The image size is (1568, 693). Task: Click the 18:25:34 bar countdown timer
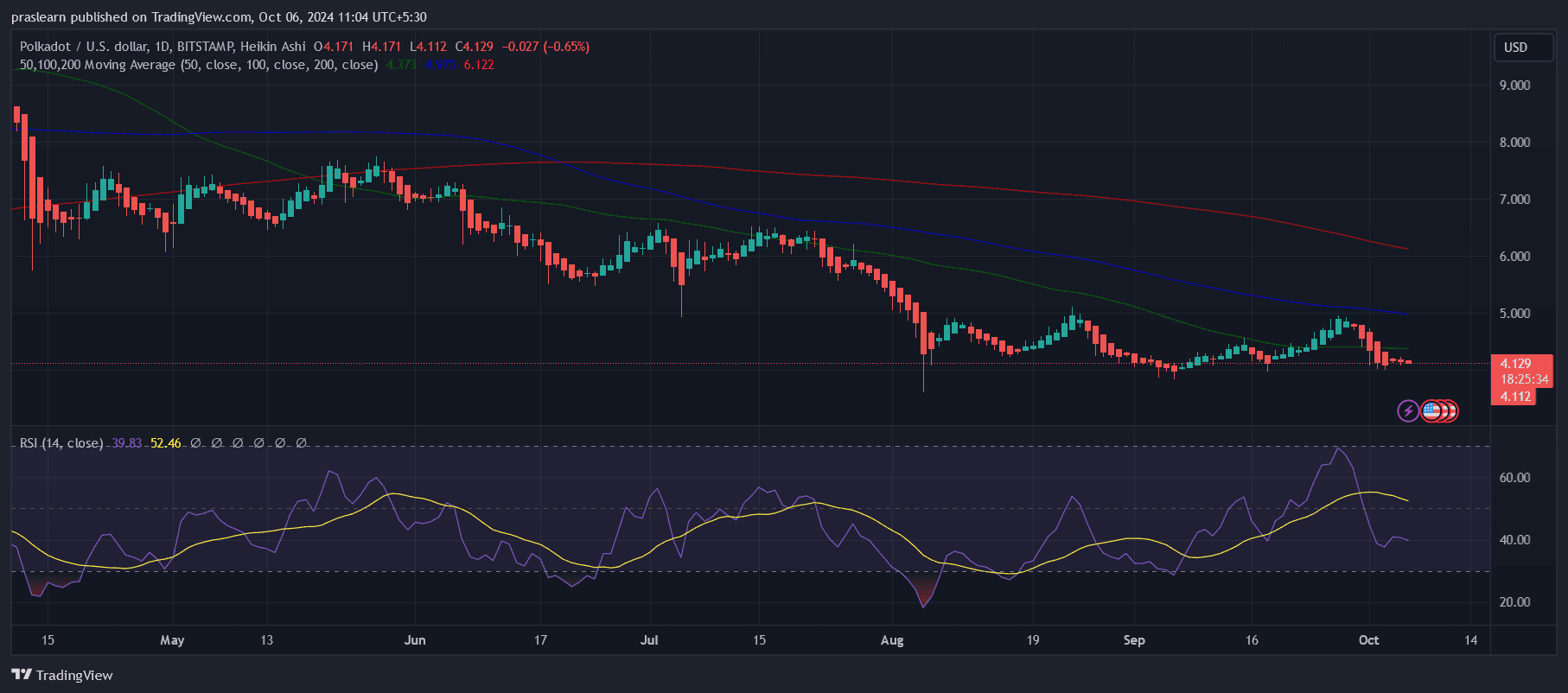(1524, 379)
